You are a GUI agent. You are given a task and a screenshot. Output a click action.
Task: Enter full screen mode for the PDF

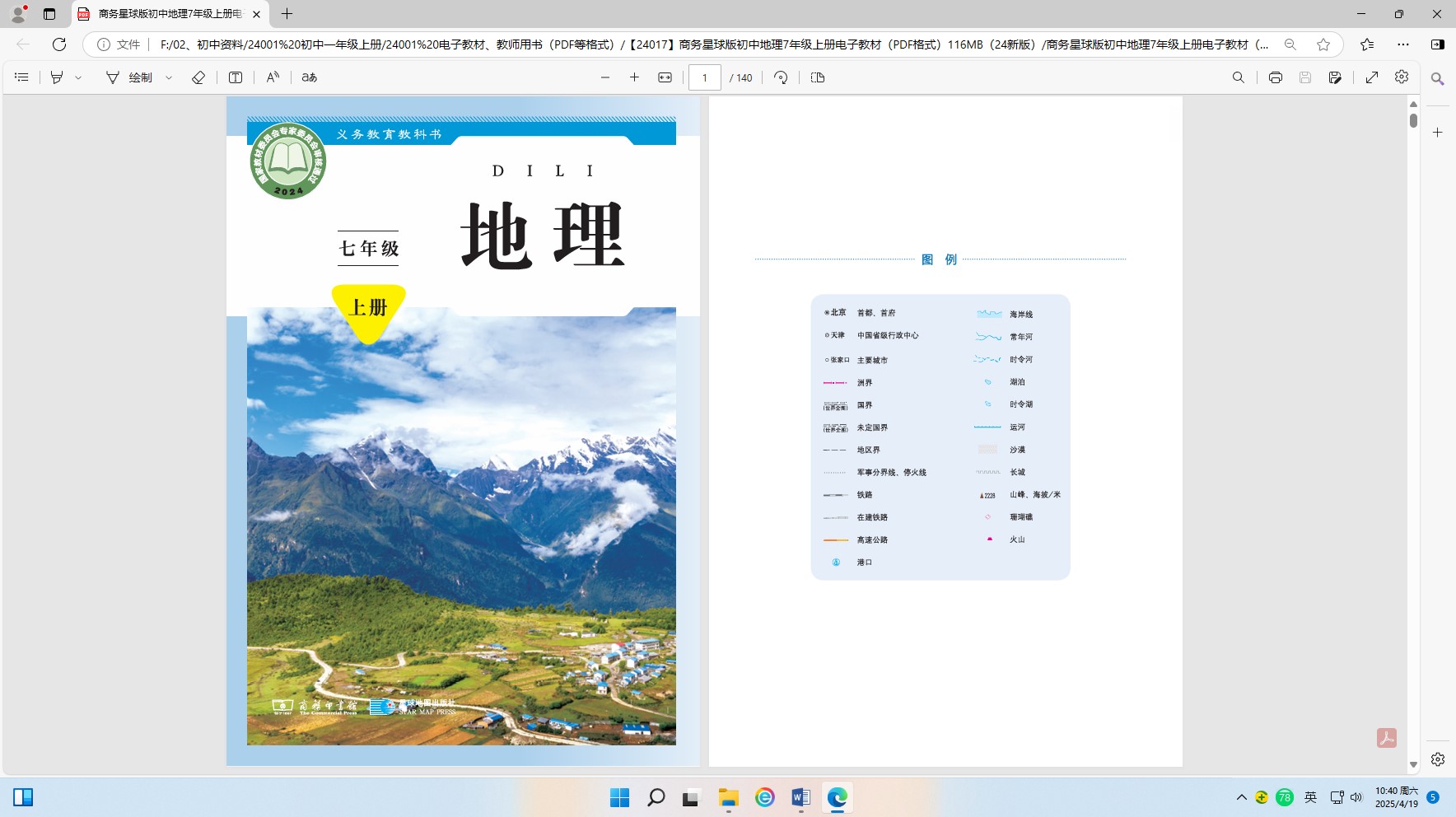[1372, 77]
